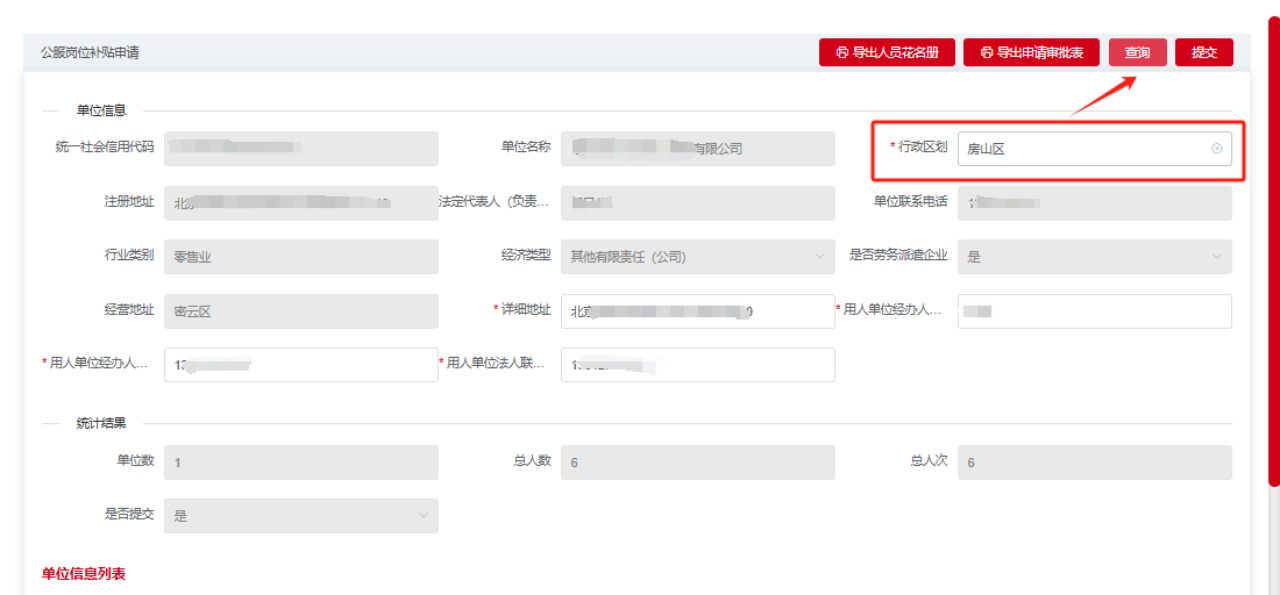
Task: Focus the 行政区划 field showing 房山区
Action: 1080,149
